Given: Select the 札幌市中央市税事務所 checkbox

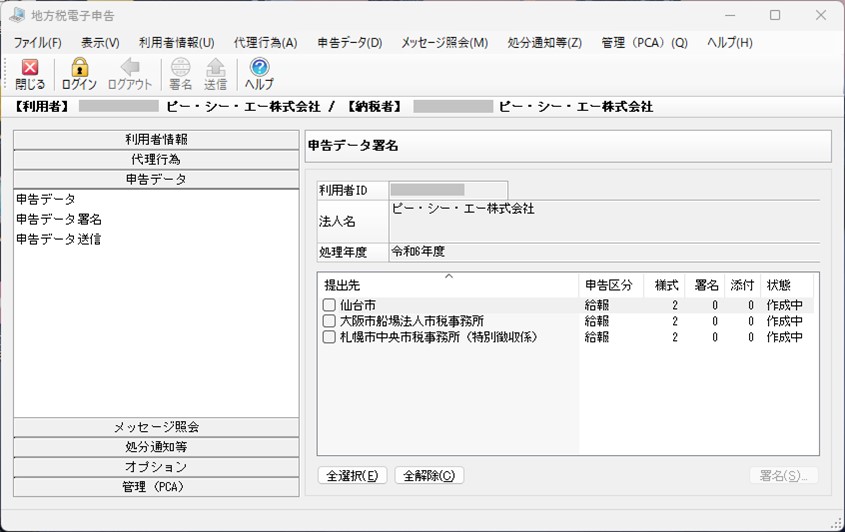Looking at the screenshot, I should coord(329,337).
